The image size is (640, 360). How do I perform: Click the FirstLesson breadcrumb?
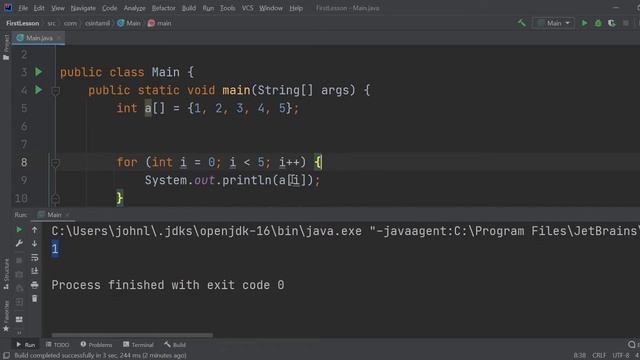pos(22,23)
